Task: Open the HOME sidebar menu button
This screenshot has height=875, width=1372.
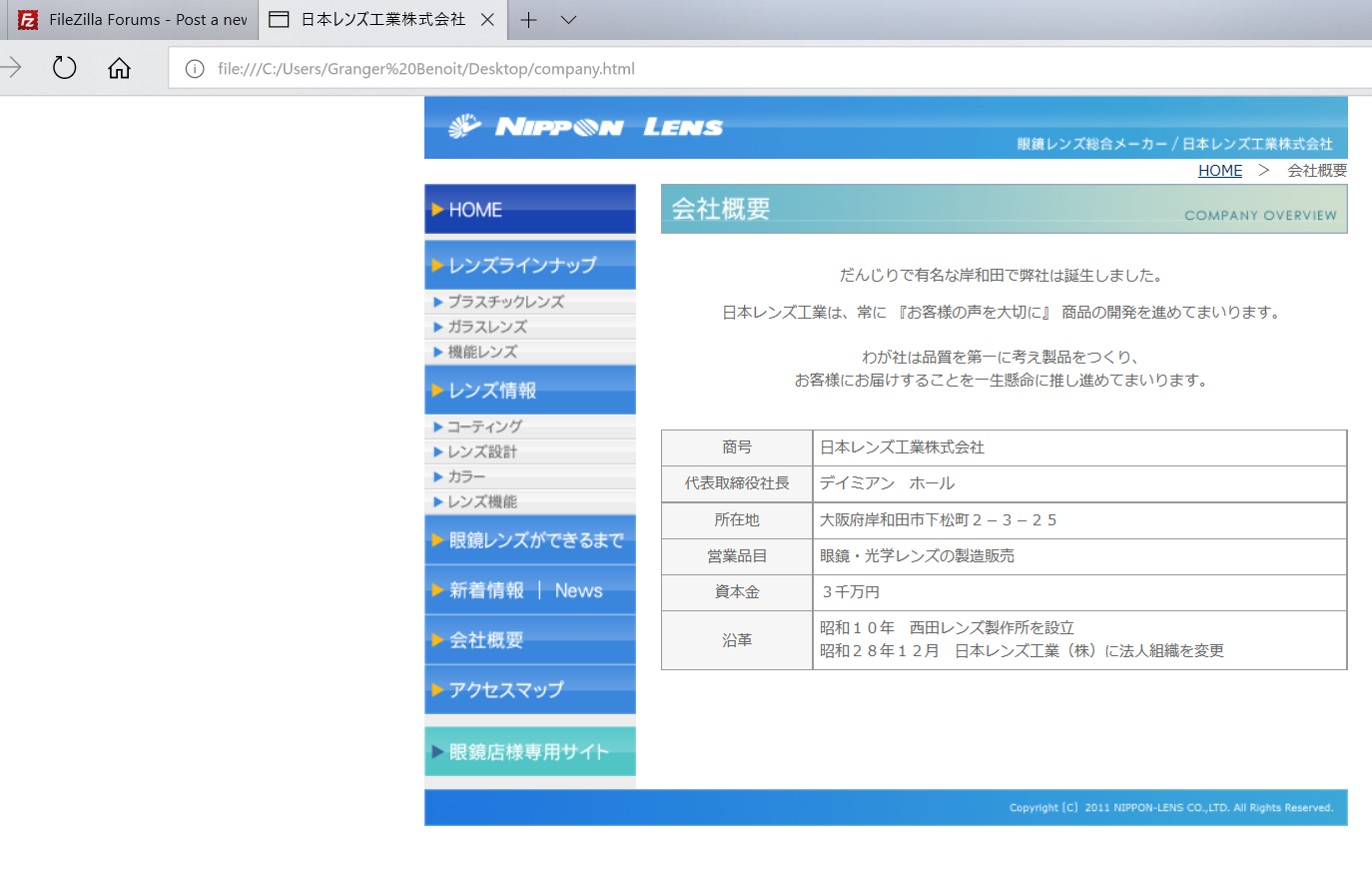Action: click(530, 210)
